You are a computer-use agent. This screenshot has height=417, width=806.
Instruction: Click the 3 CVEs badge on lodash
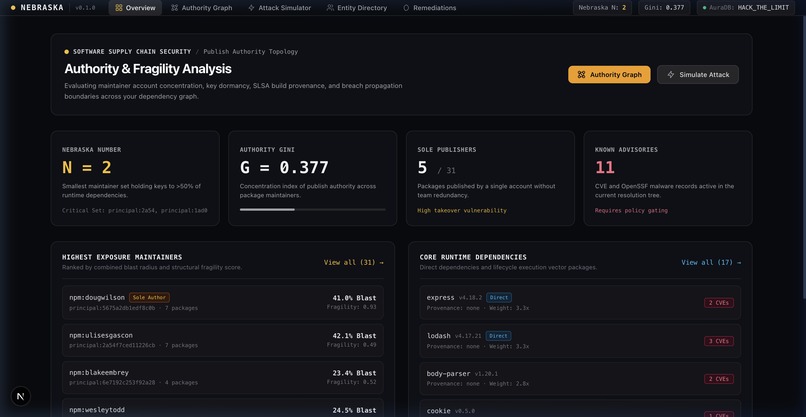[x=719, y=341]
